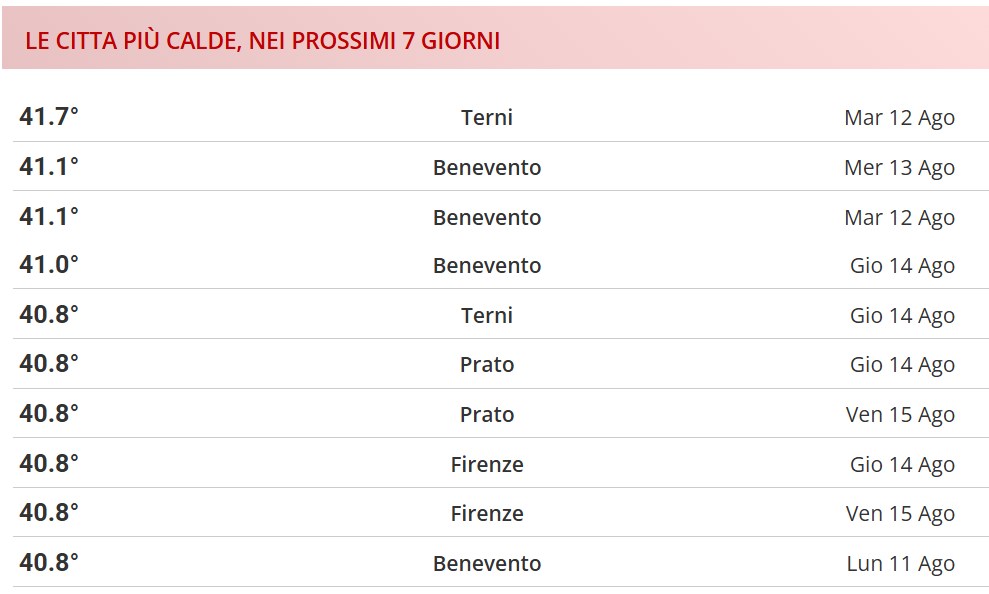Click the 41.0° temperature value
Viewport: 989px width, 594px height.
(49, 265)
